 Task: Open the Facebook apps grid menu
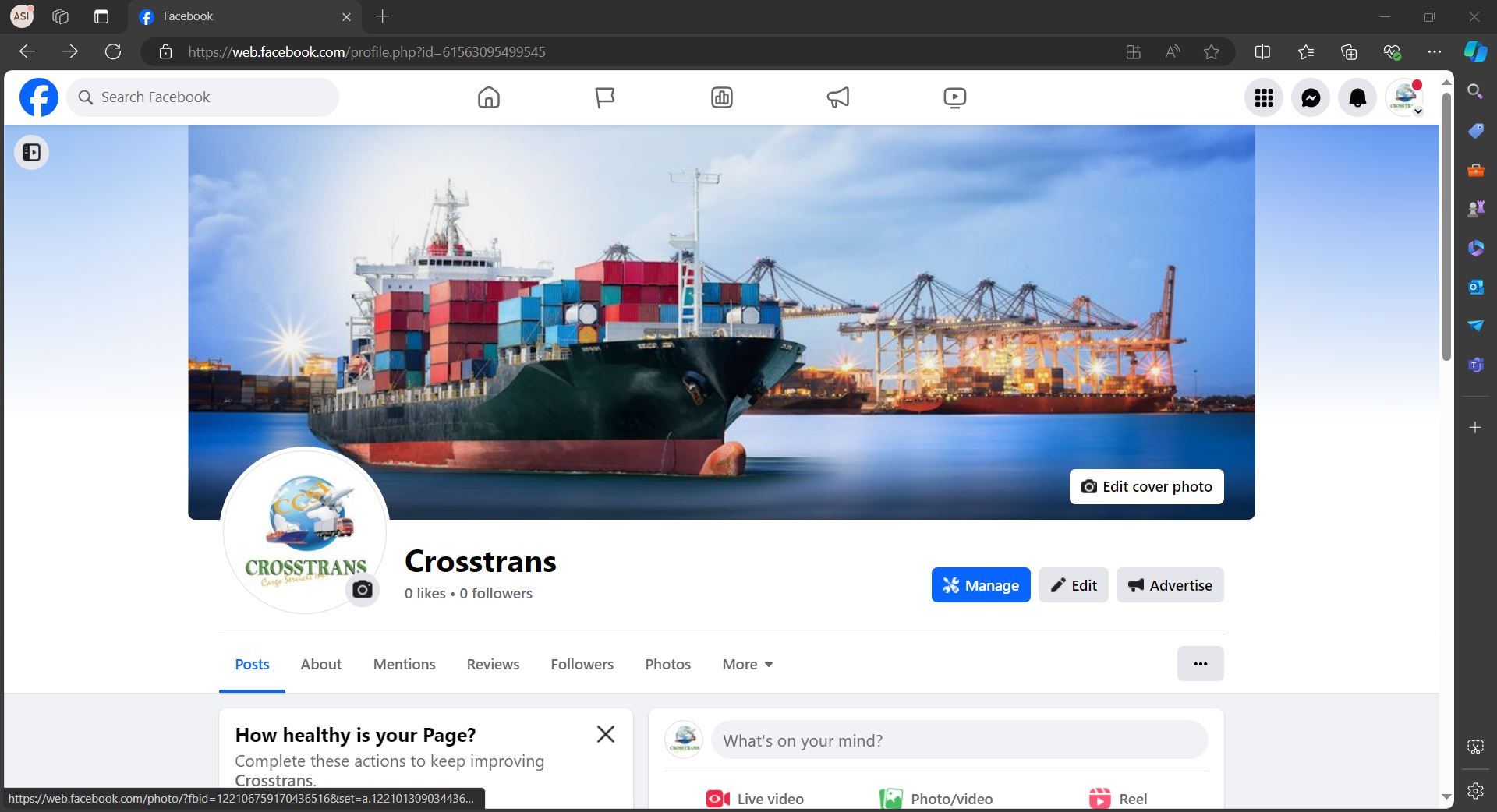(x=1264, y=97)
